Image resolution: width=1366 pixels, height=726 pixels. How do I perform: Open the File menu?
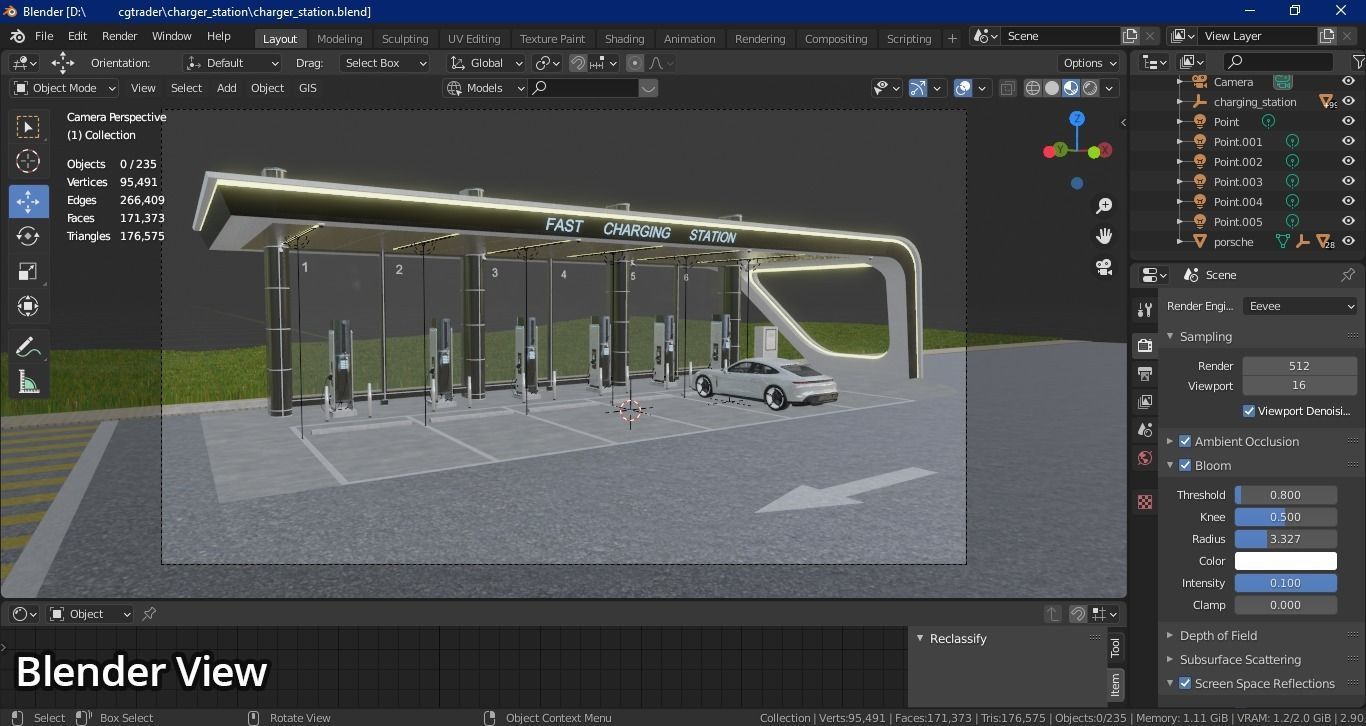[44, 36]
